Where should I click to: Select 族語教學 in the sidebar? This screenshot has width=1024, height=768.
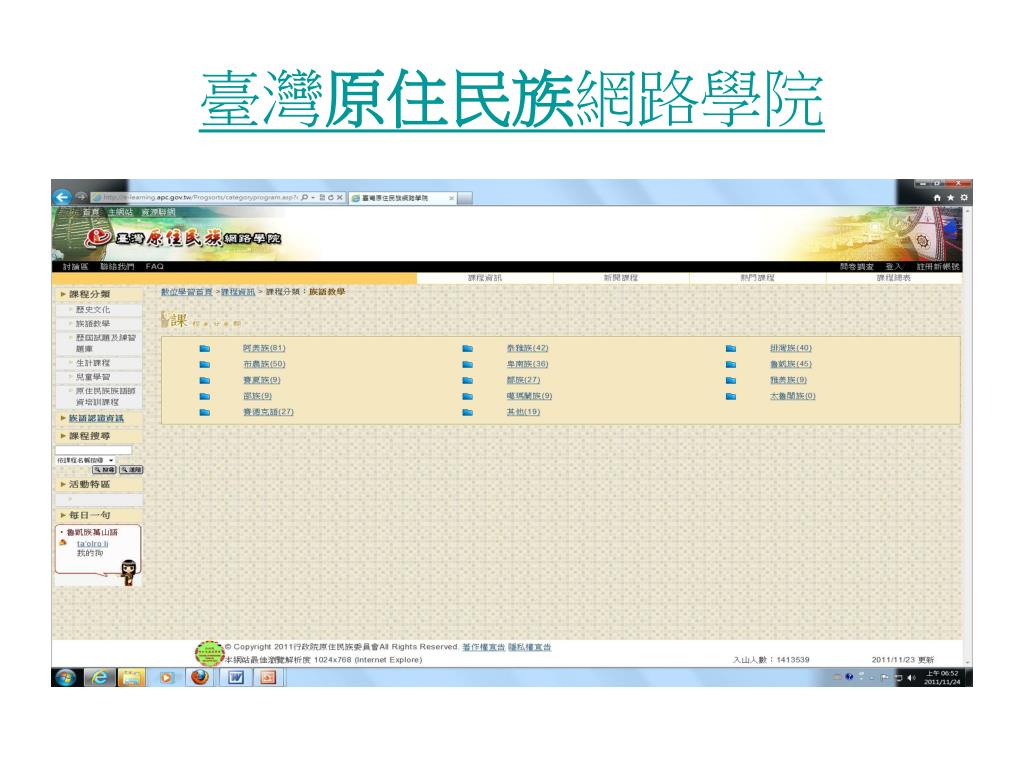[x=93, y=324]
